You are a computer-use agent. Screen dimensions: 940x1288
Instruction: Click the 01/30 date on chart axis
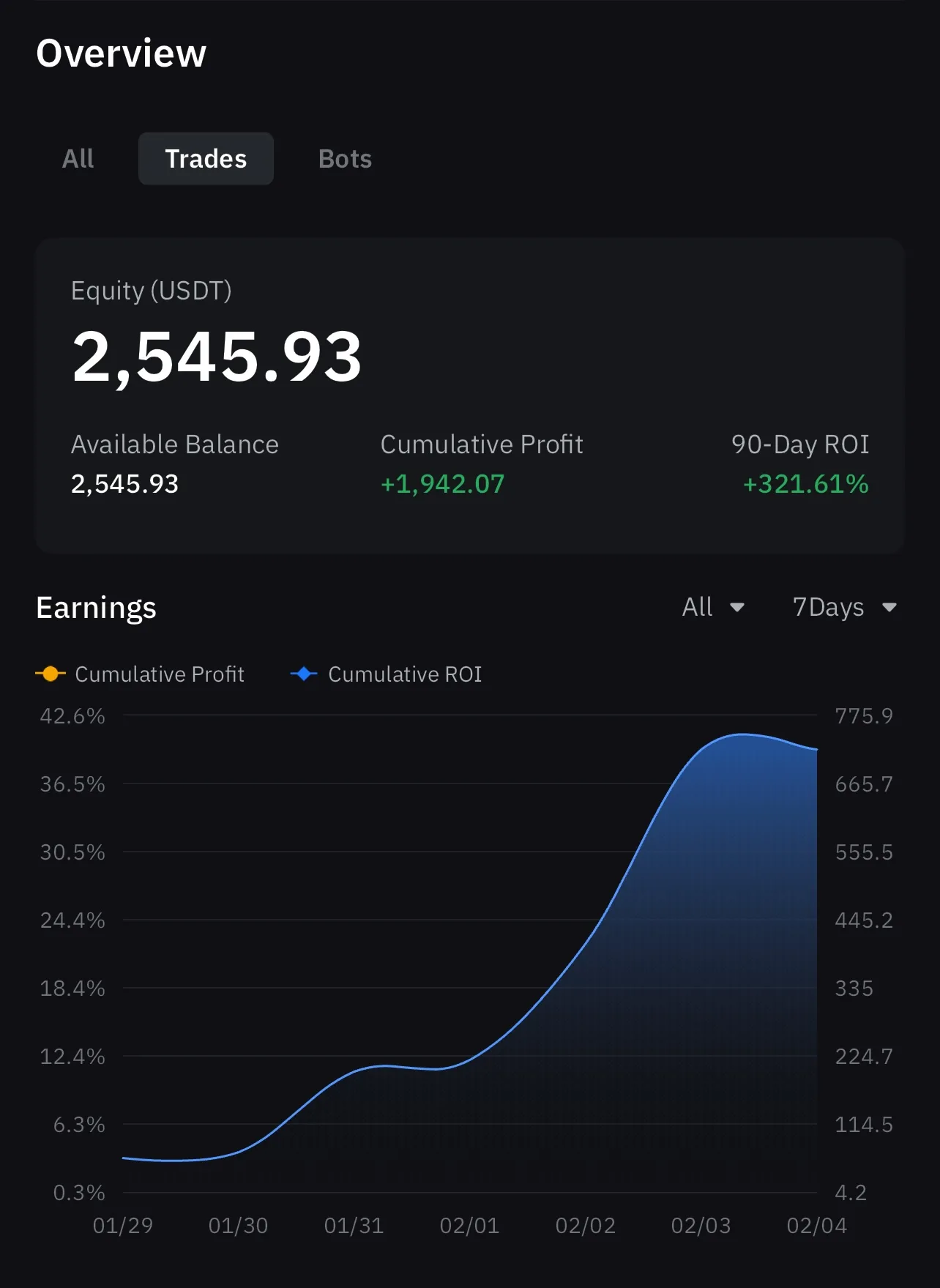coord(239,1226)
